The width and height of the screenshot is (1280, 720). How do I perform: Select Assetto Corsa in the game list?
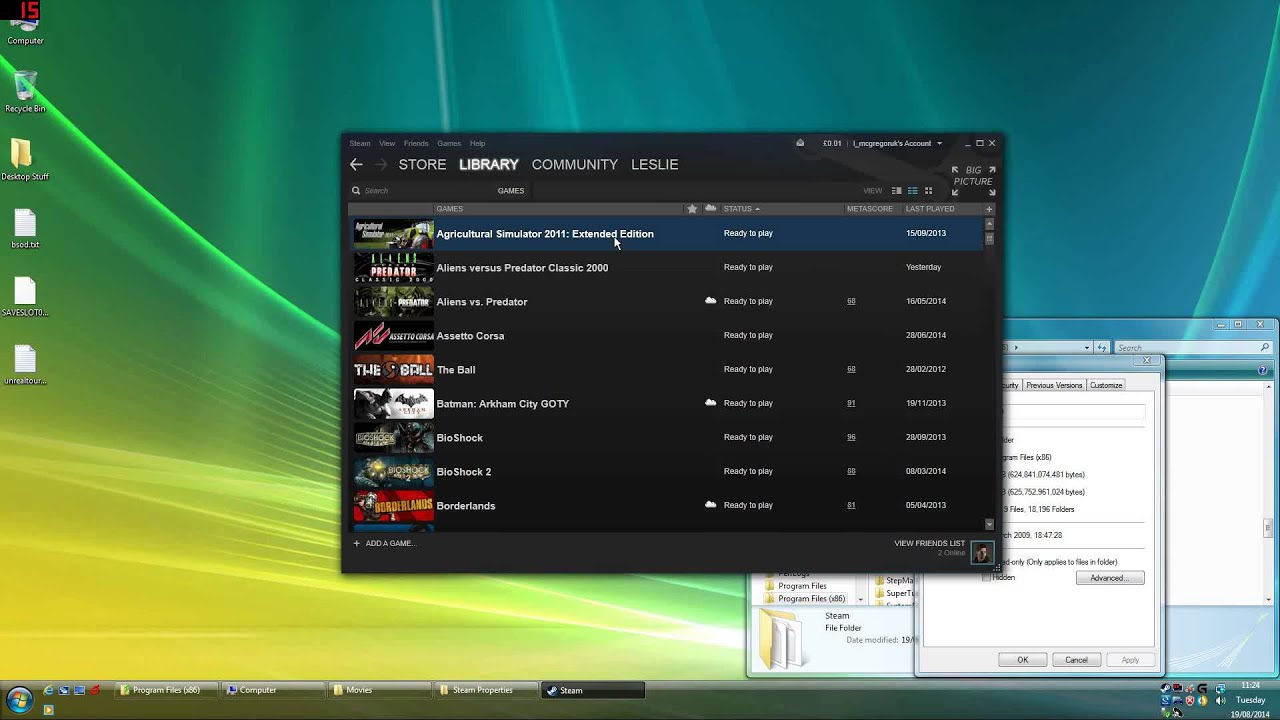pyautogui.click(x=666, y=335)
